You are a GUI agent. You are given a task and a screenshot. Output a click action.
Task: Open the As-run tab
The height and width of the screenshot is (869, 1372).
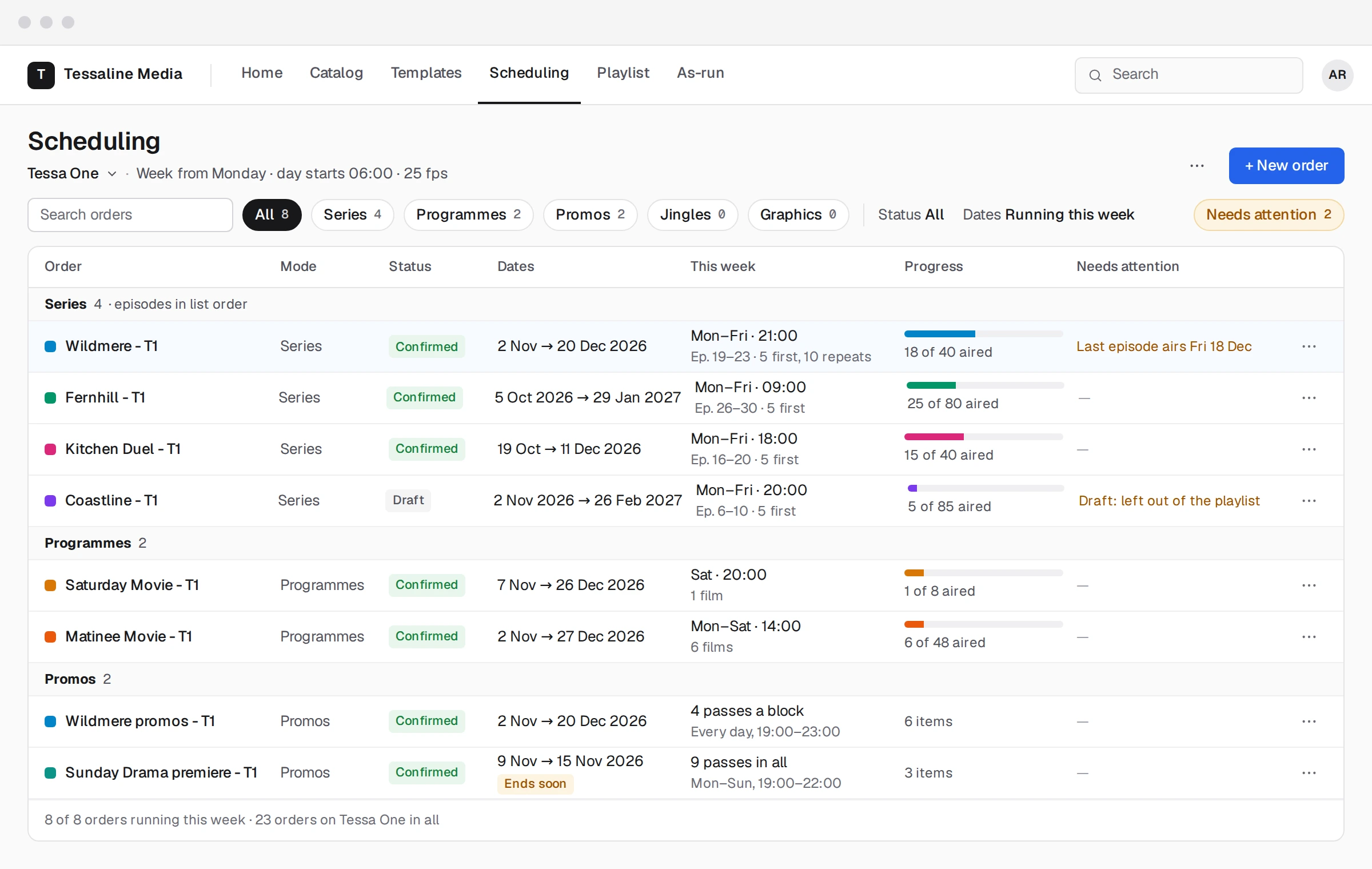coord(700,73)
